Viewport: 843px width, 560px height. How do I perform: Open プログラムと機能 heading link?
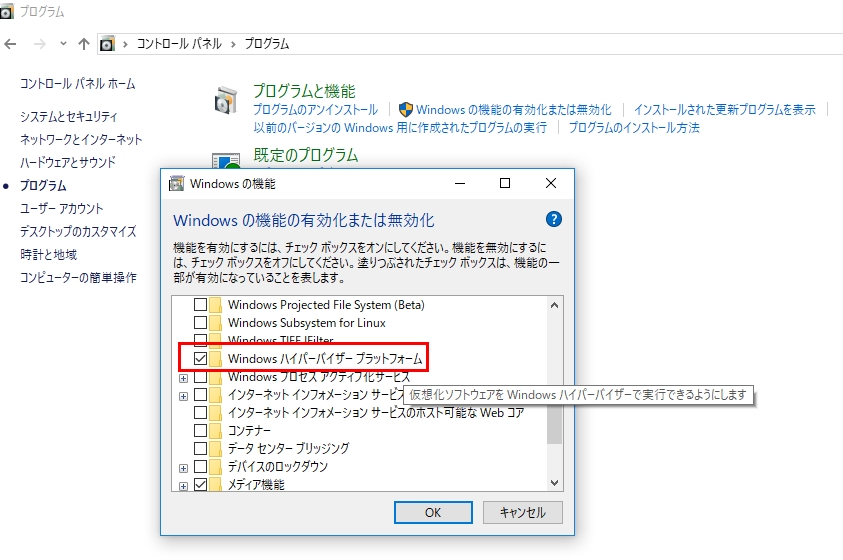coord(304,91)
